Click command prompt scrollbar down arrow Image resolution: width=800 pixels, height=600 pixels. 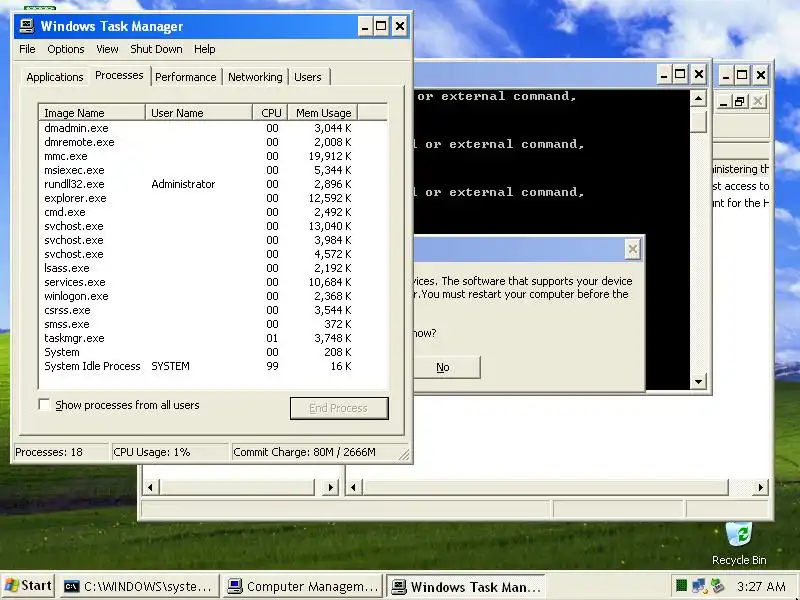point(698,381)
